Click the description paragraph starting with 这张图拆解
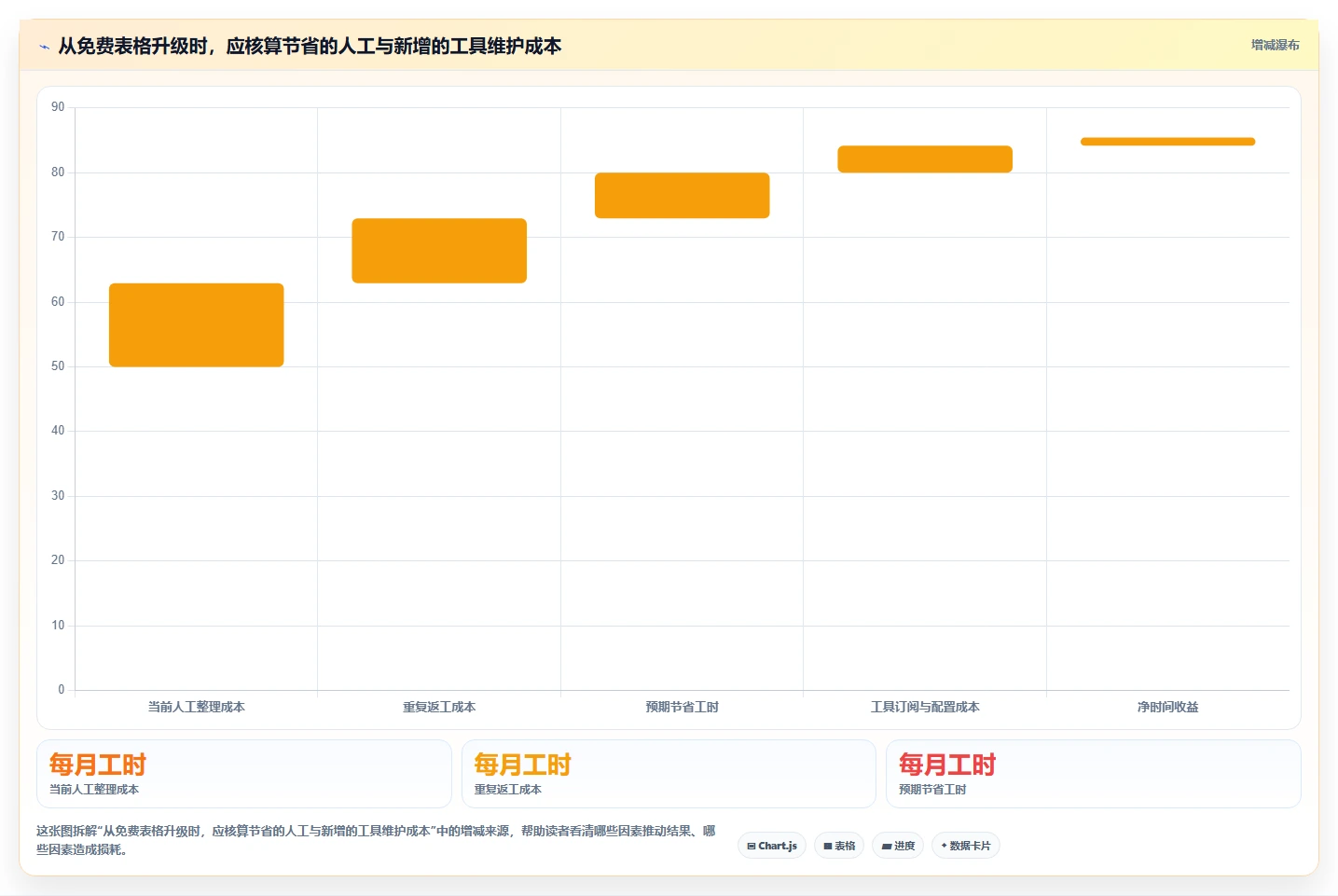The height and width of the screenshot is (896, 1338). click(376, 840)
